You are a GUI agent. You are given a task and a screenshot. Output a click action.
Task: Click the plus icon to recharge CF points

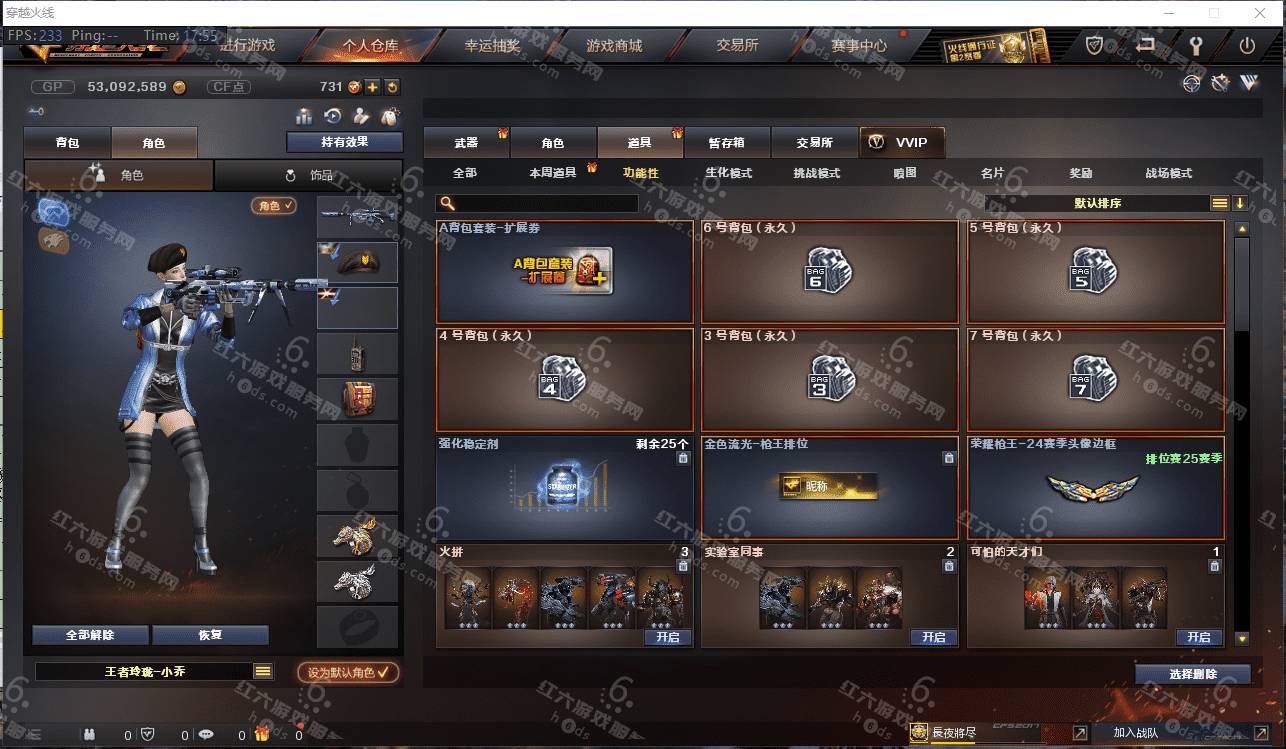point(372,87)
